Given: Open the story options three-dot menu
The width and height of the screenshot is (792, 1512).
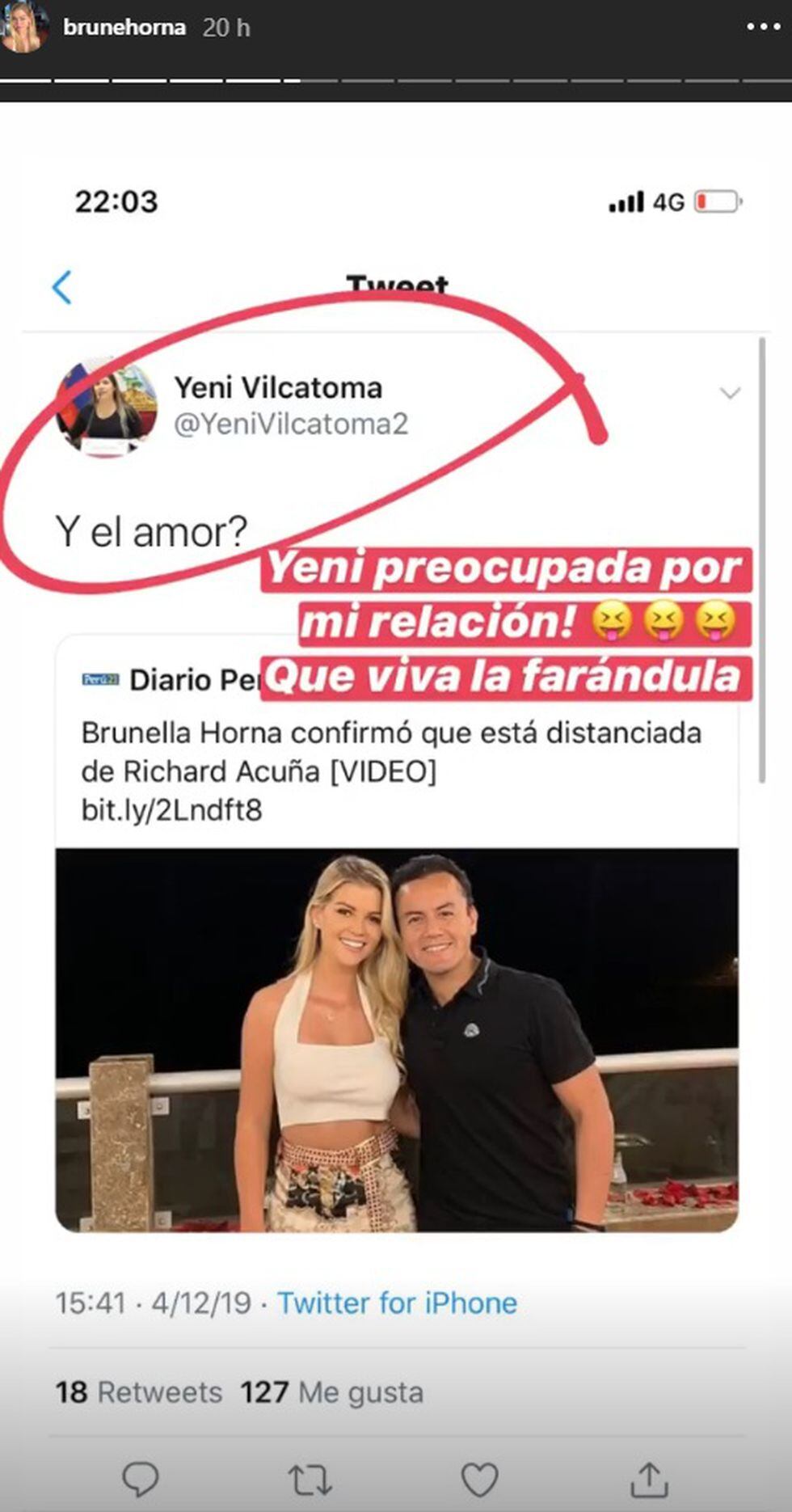Looking at the screenshot, I should point(763,27).
